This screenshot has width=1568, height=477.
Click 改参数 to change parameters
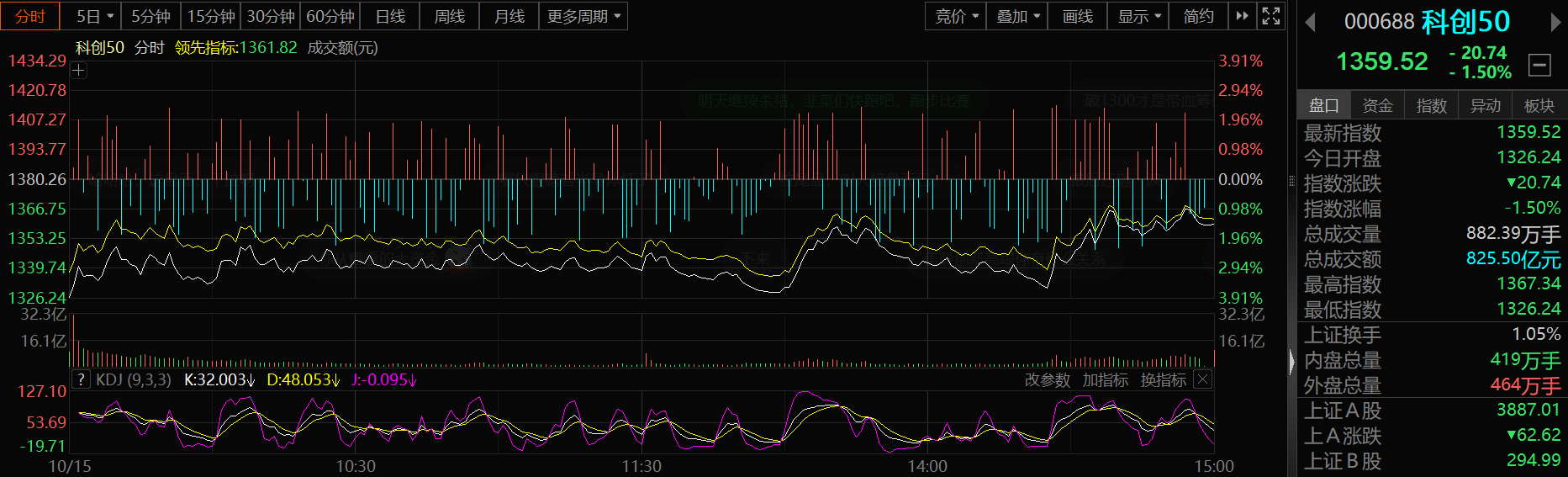[x=1047, y=380]
